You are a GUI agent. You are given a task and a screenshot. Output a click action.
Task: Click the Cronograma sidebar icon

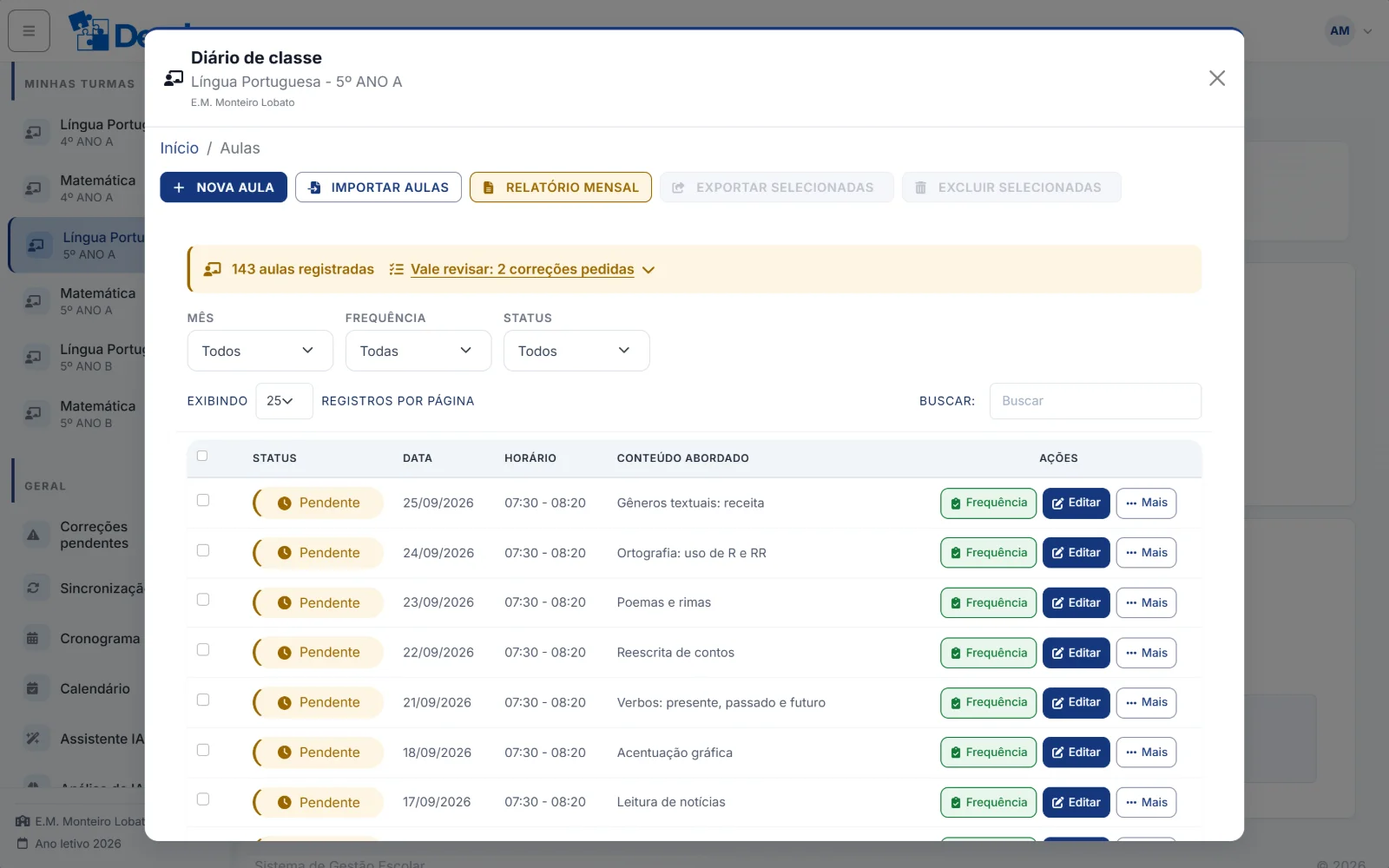[33, 638]
